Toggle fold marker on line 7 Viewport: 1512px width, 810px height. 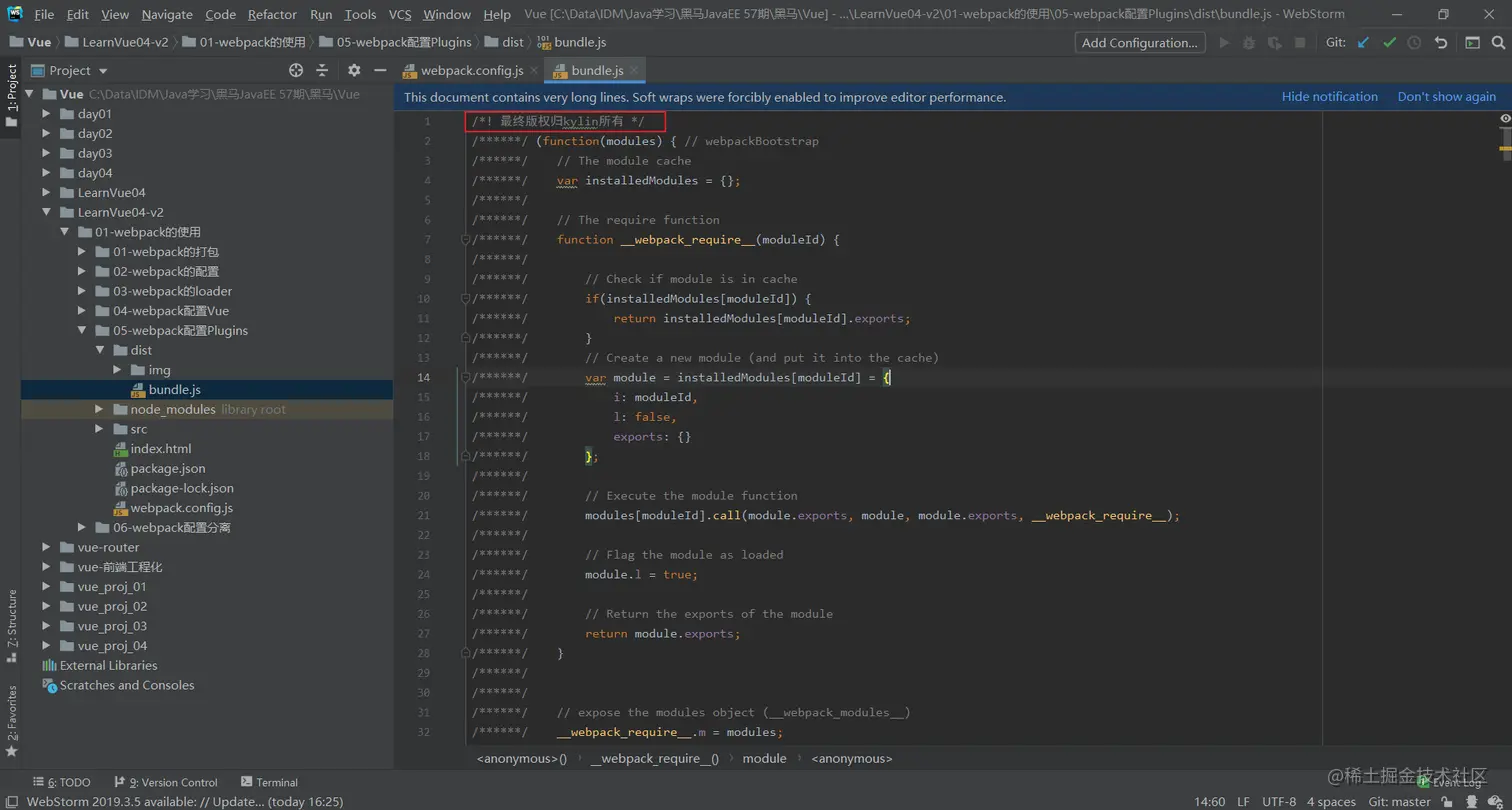coord(465,240)
